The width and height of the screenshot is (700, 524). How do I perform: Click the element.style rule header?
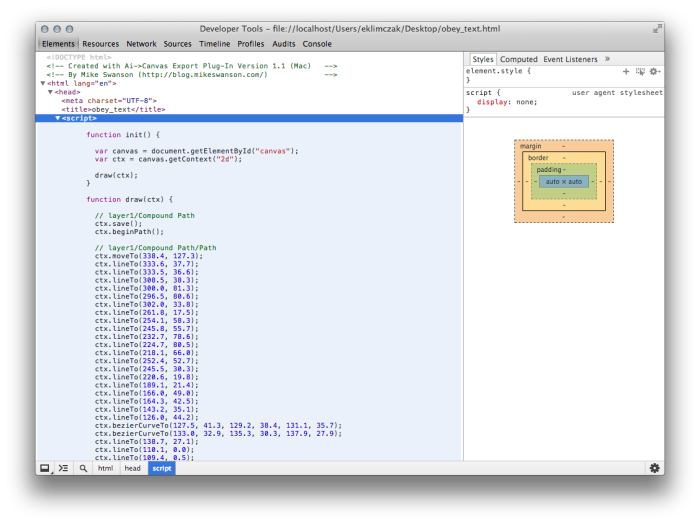(498, 71)
